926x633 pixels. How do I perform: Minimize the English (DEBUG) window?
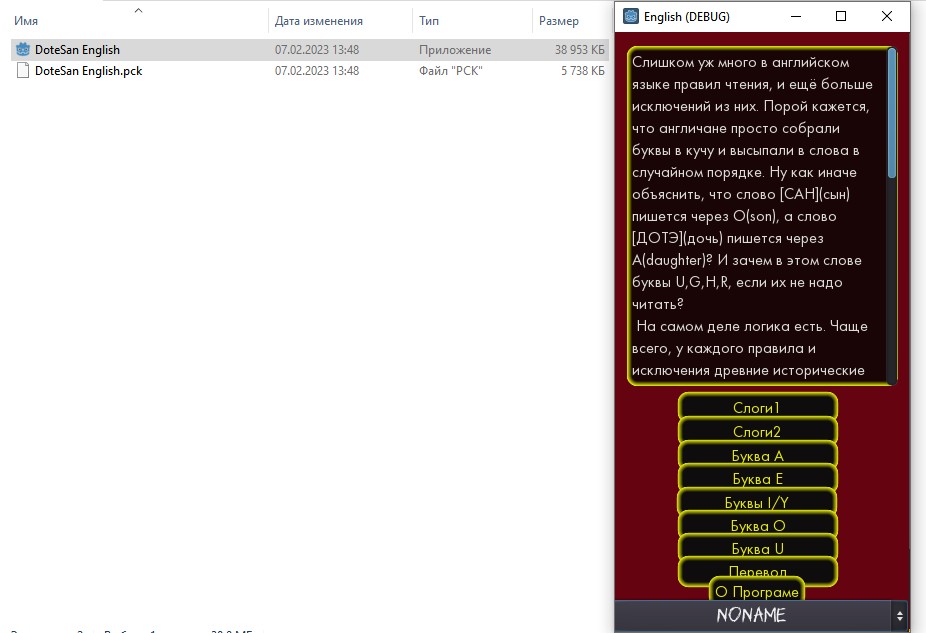[x=795, y=17]
